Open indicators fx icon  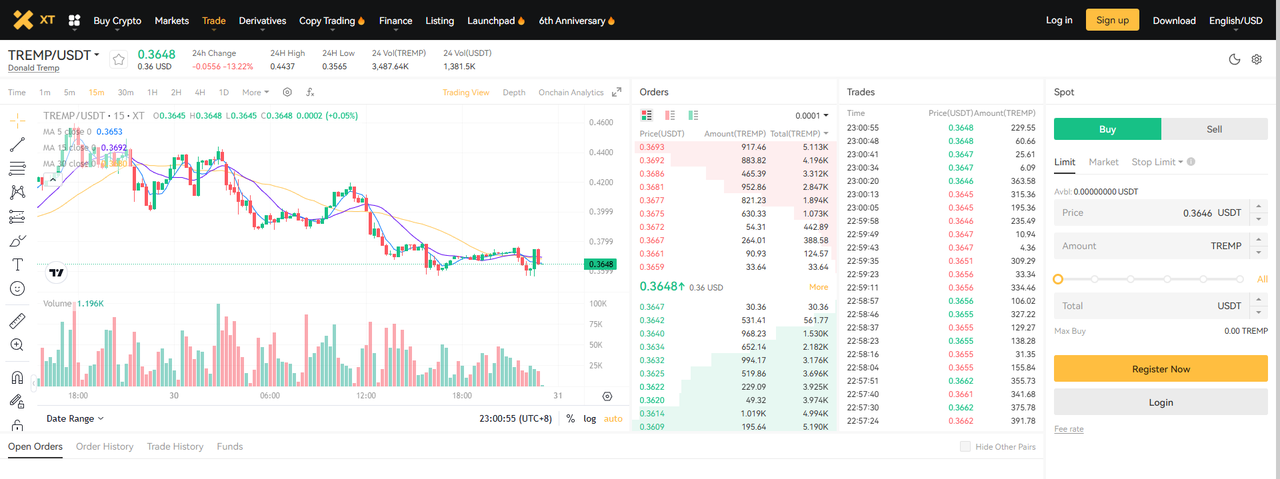click(x=310, y=92)
